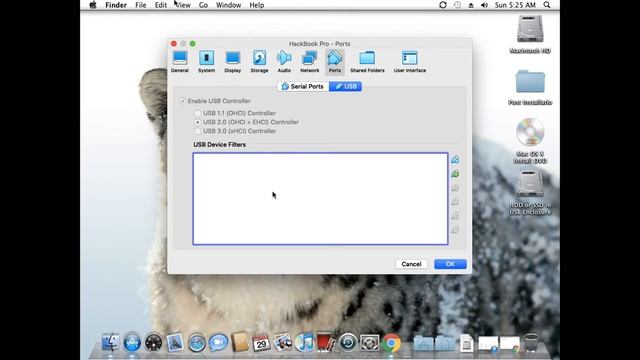
Task: Open iTunes from the Dock
Action: point(304,342)
